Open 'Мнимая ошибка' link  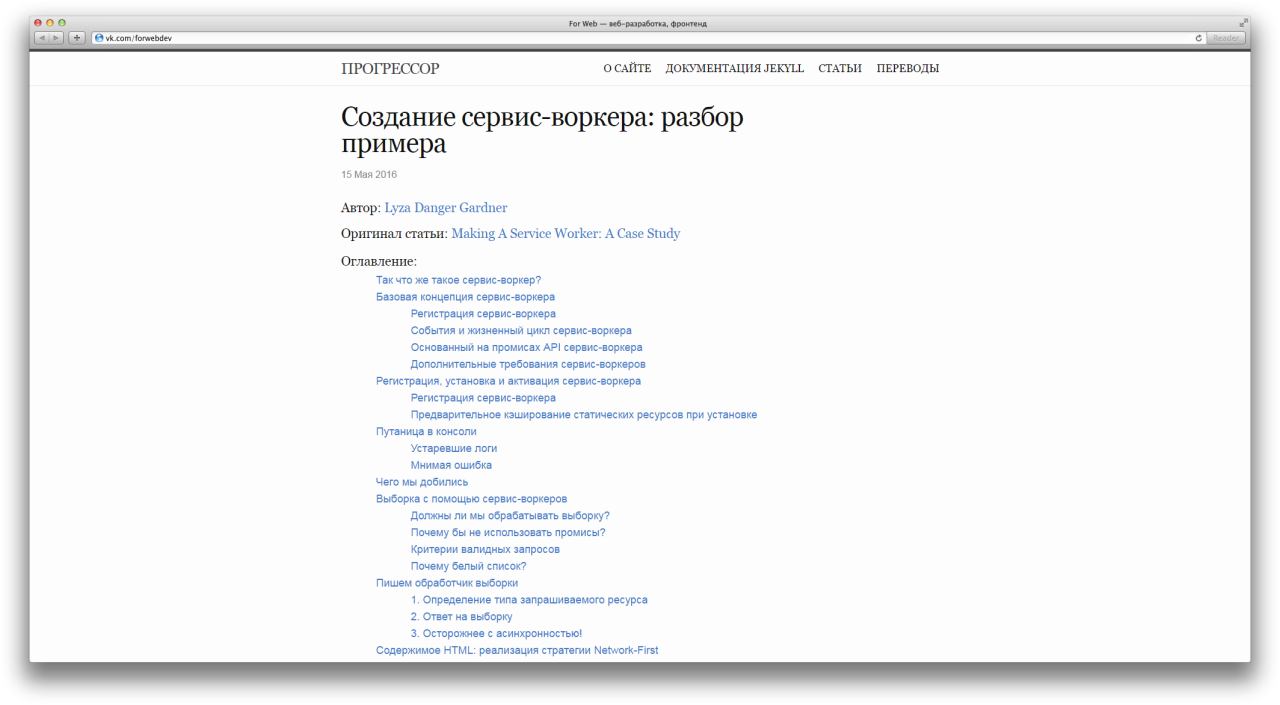click(x=451, y=465)
